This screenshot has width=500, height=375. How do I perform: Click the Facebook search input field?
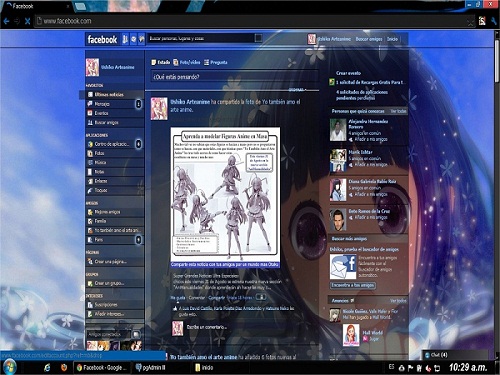(201, 38)
